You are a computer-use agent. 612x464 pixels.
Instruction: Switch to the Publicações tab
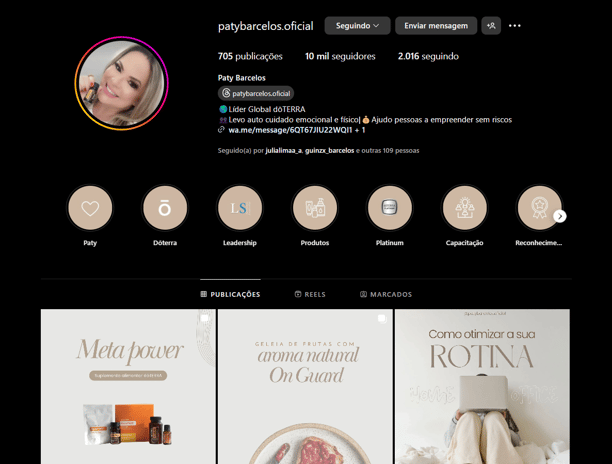[x=230, y=294]
